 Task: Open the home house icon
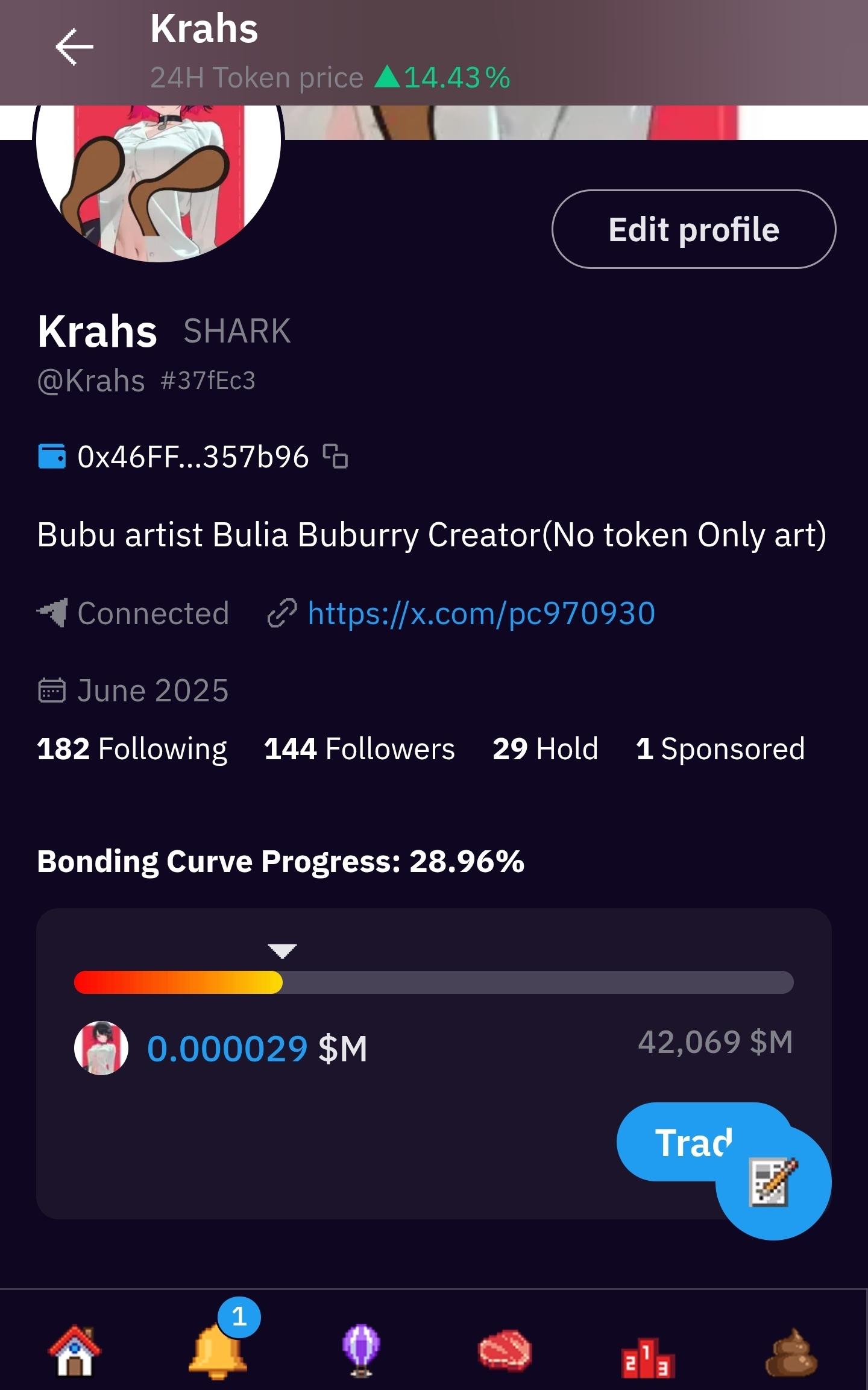pos(75,1351)
